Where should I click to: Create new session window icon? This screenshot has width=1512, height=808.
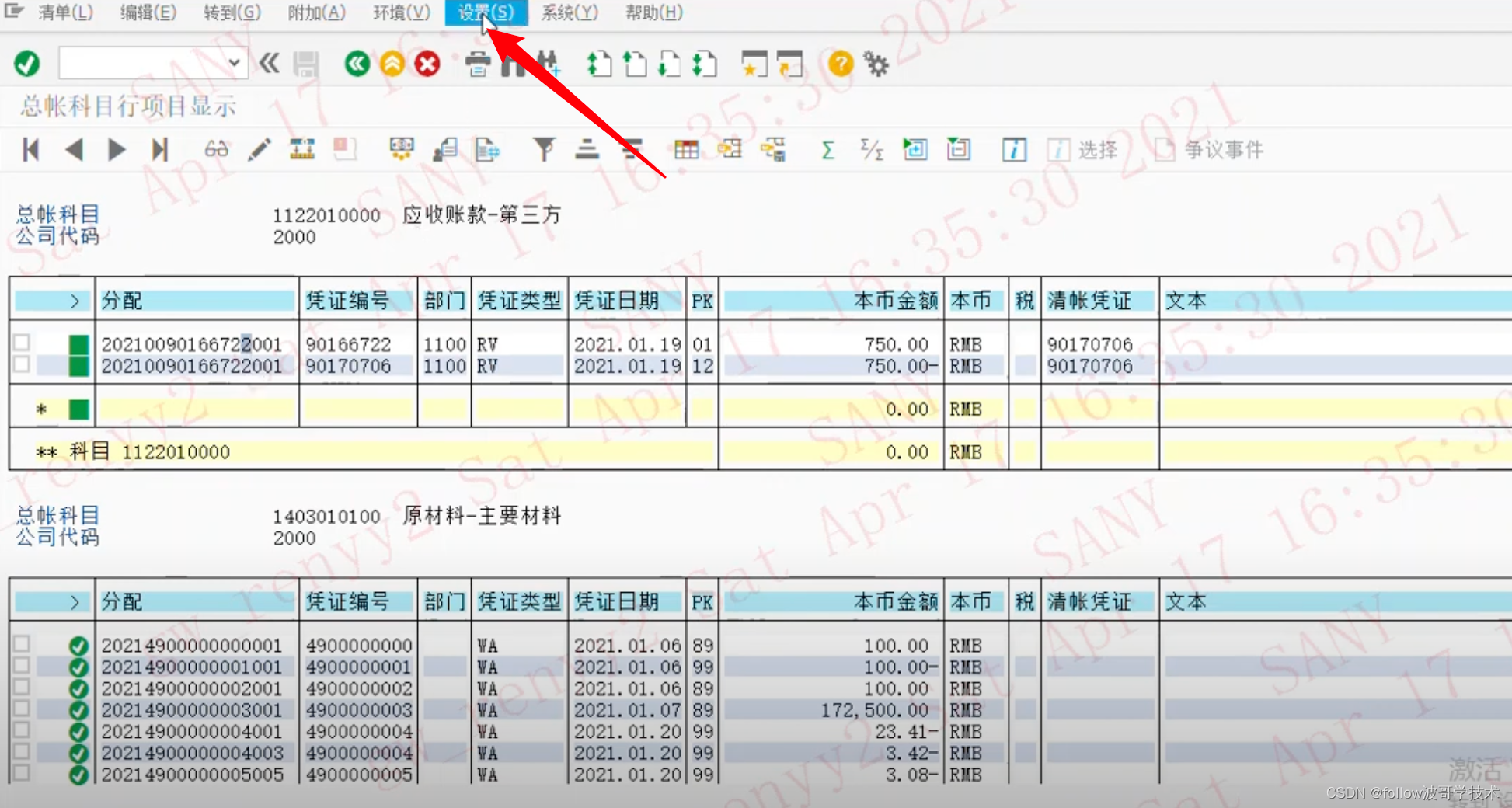coord(754,64)
